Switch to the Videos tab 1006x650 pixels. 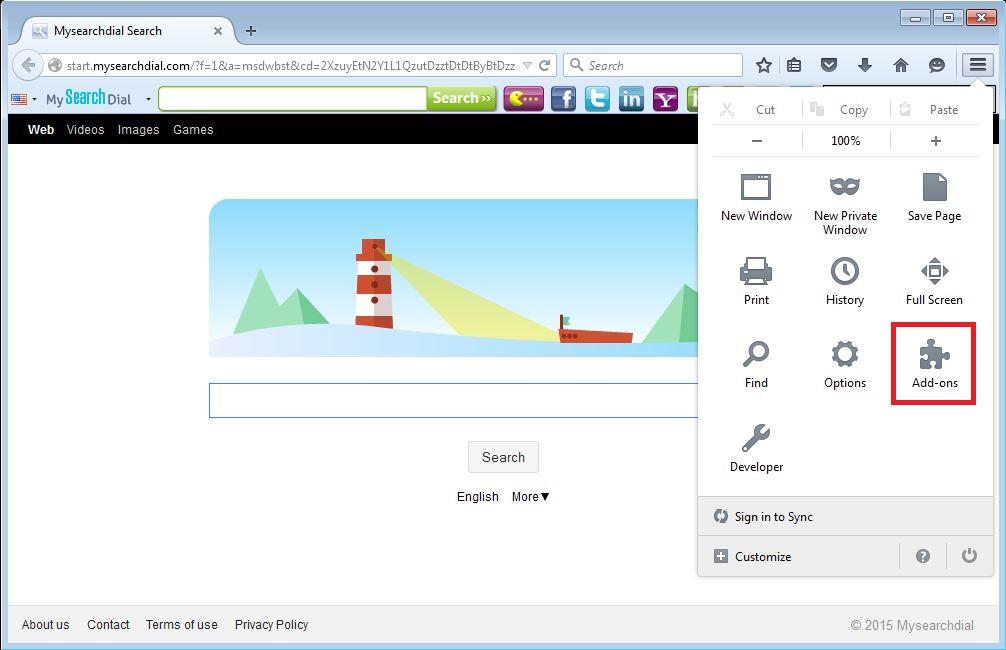click(85, 129)
